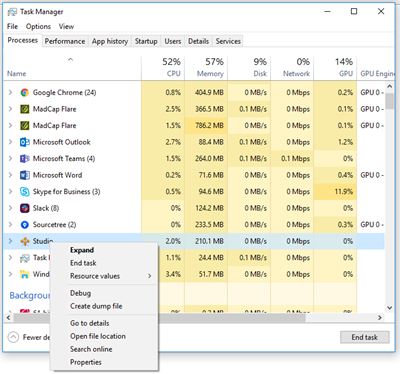Click the End task button at bottom right
This screenshot has height=374, width=400.
pyautogui.click(x=364, y=337)
